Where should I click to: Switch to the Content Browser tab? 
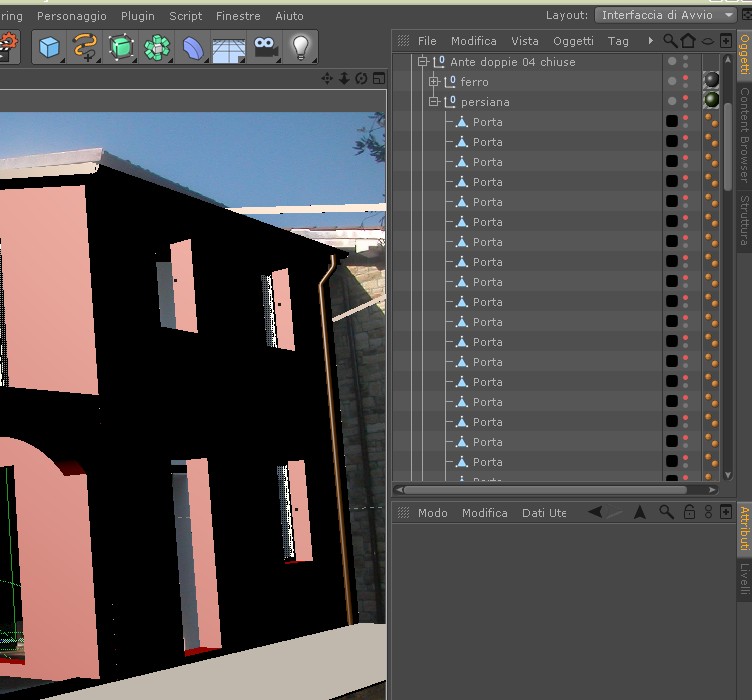[x=744, y=135]
